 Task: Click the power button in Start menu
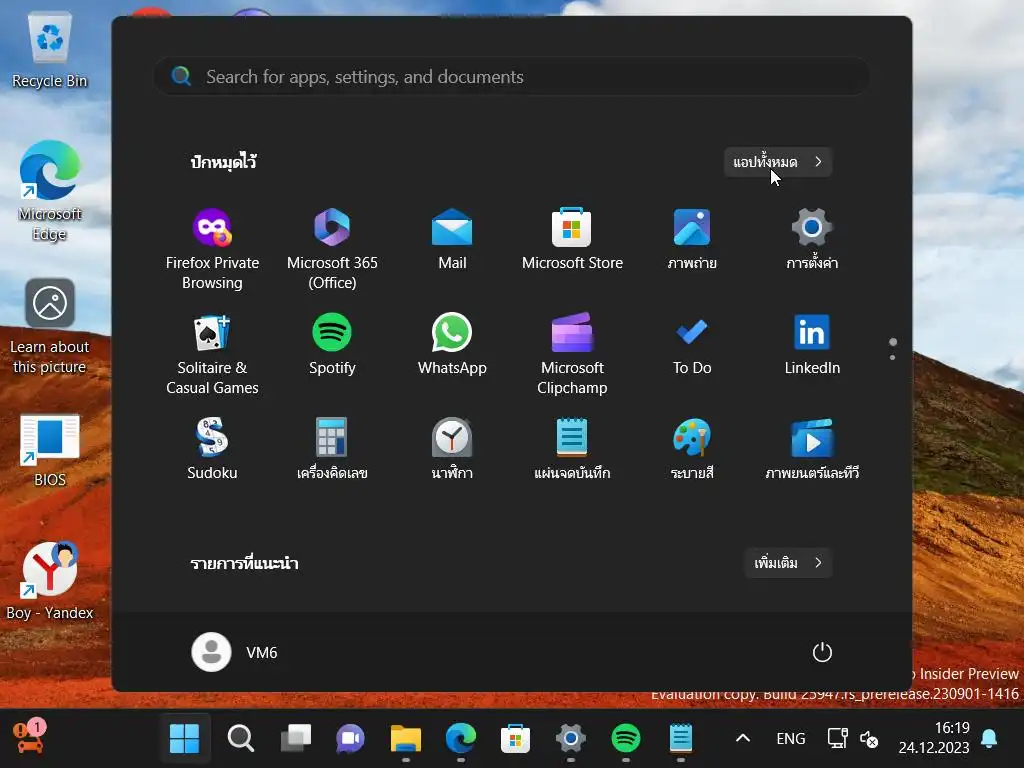coord(822,652)
